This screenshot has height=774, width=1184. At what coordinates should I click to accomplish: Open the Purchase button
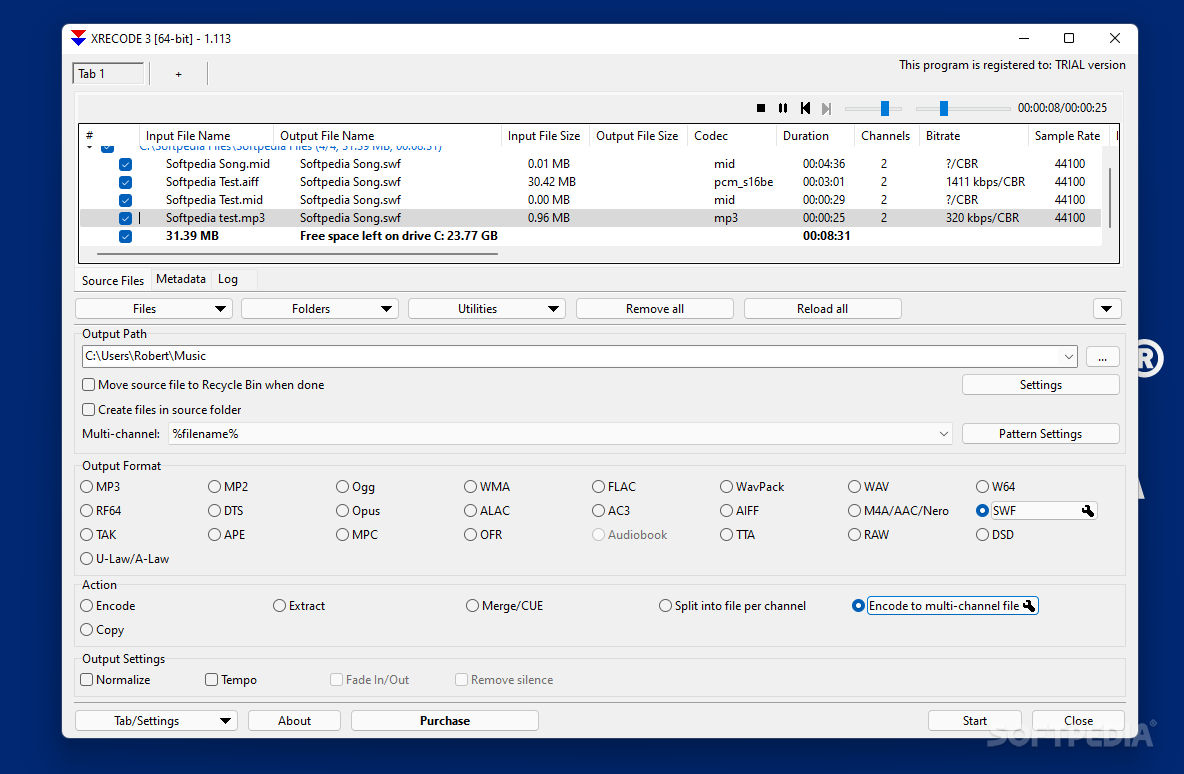[445, 720]
